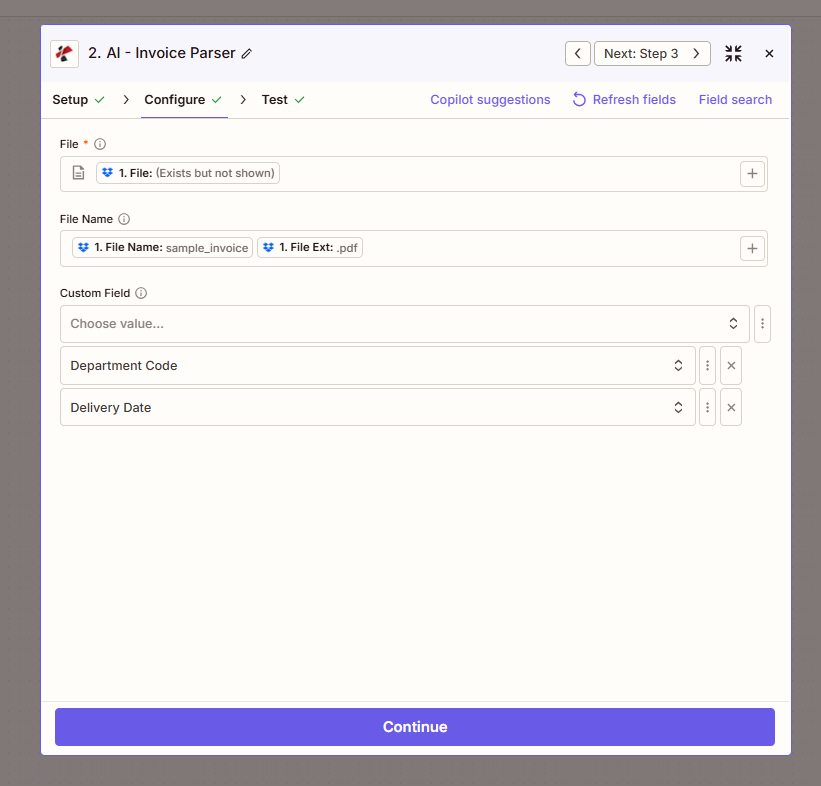This screenshot has height=786, width=821.
Task: Click the info icon beside Custom Field
Action: pos(140,293)
